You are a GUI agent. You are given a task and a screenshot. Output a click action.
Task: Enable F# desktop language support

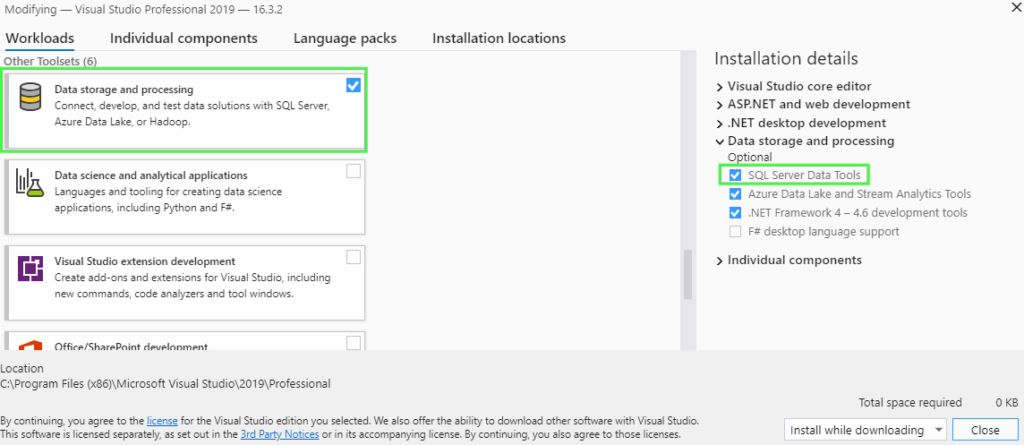pyautogui.click(x=735, y=231)
